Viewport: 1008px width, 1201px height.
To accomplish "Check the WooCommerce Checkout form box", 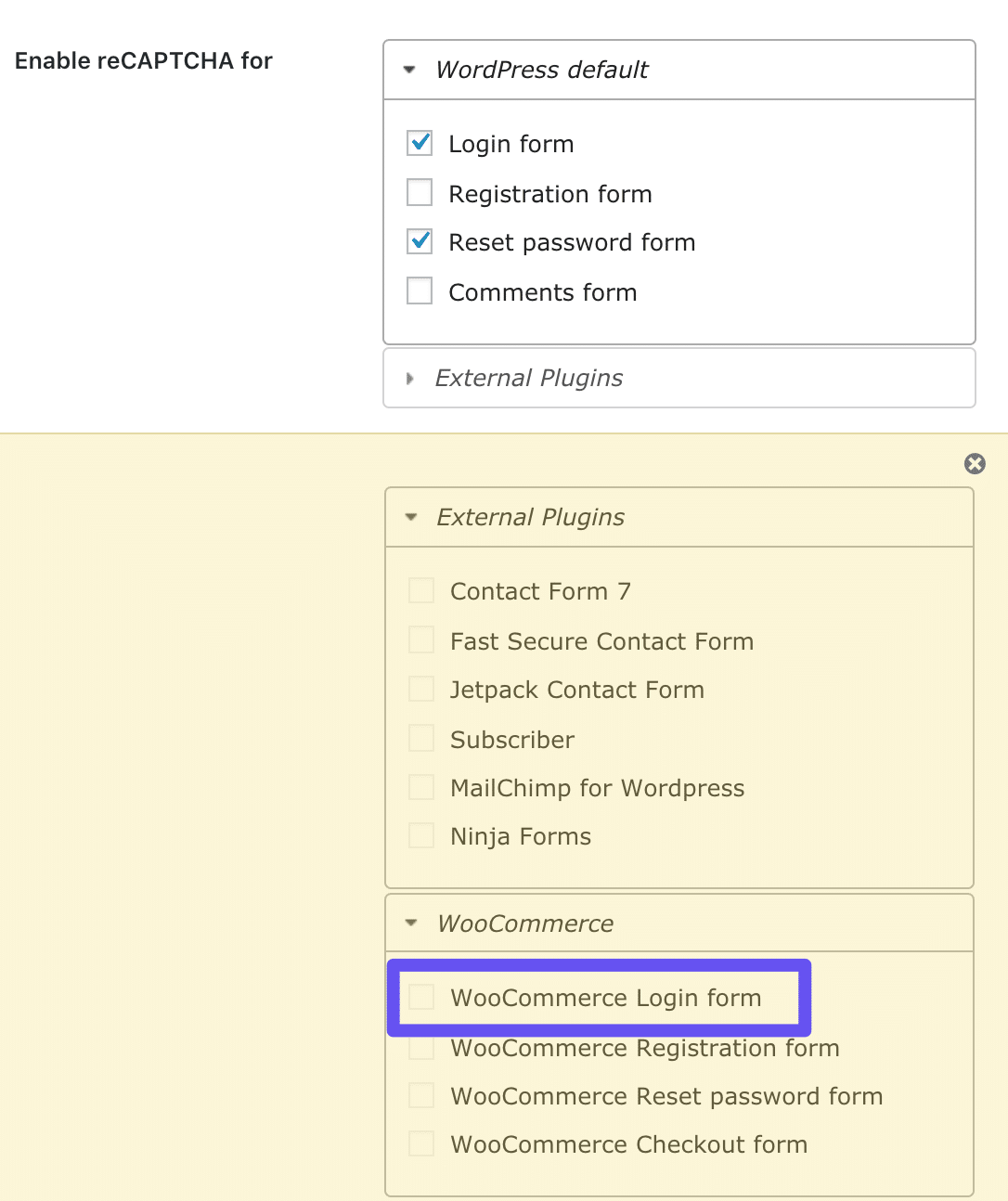I will 421,1143.
